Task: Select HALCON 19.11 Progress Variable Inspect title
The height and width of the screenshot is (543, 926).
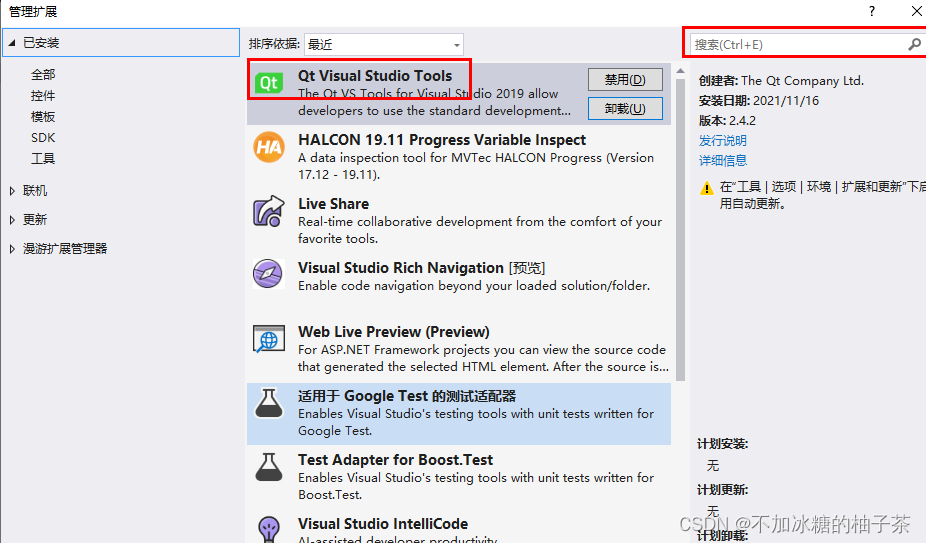Action: coord(442,140)
